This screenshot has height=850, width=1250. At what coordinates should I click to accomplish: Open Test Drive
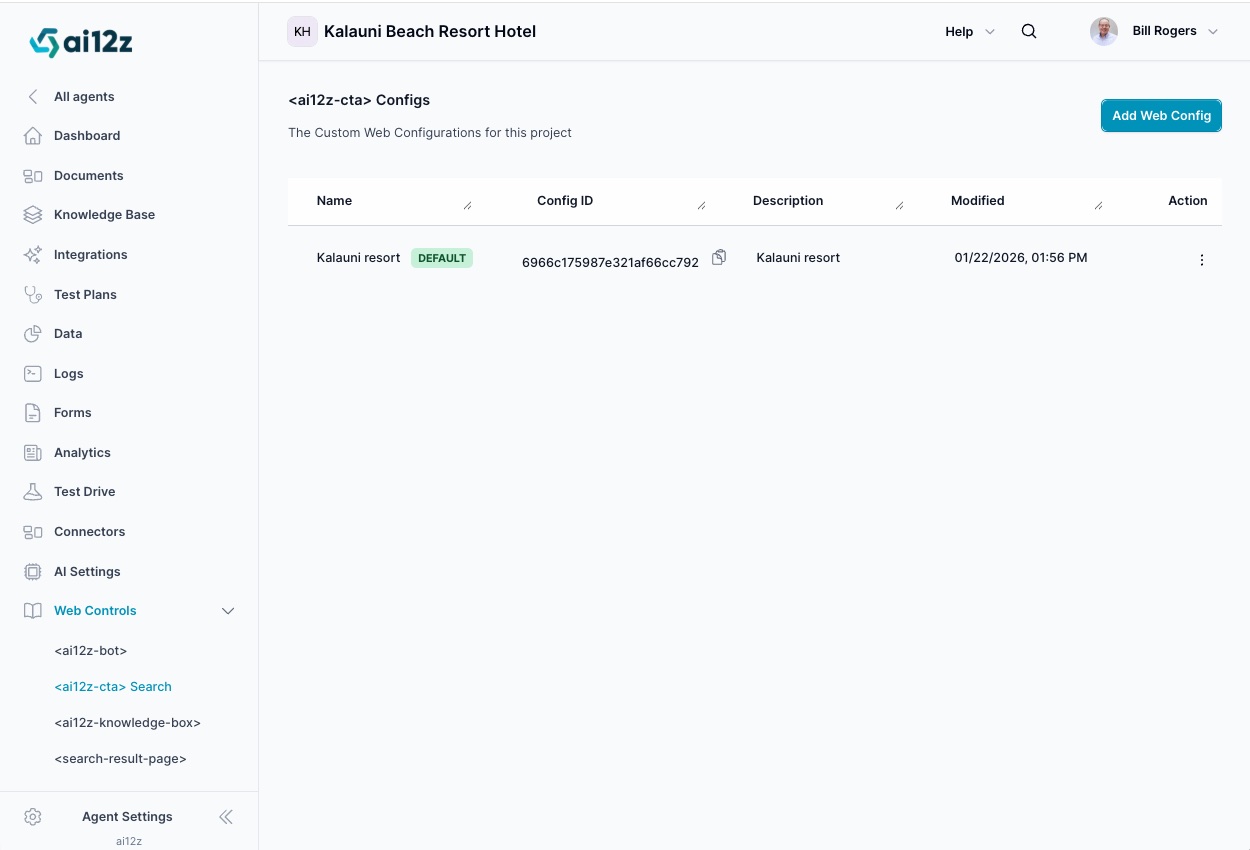pyautogui.click(x=84, y=491)
